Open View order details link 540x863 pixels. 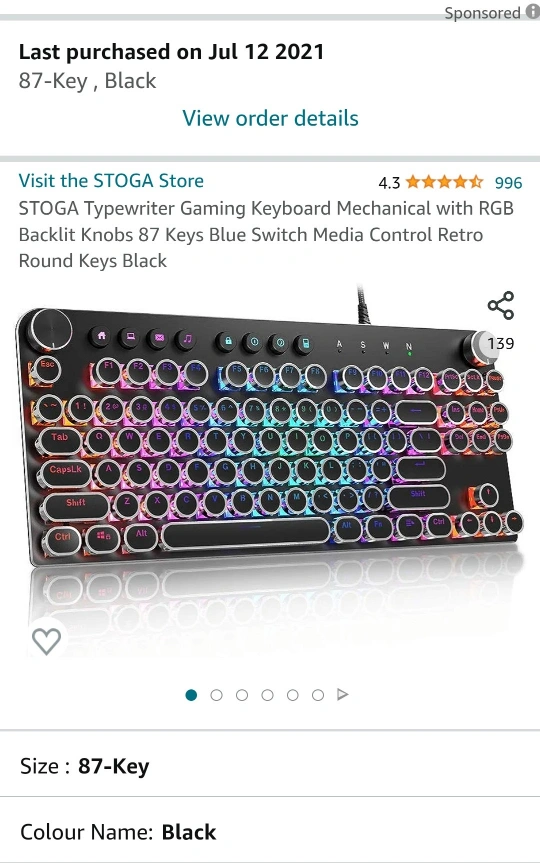[x=270, y=118]
